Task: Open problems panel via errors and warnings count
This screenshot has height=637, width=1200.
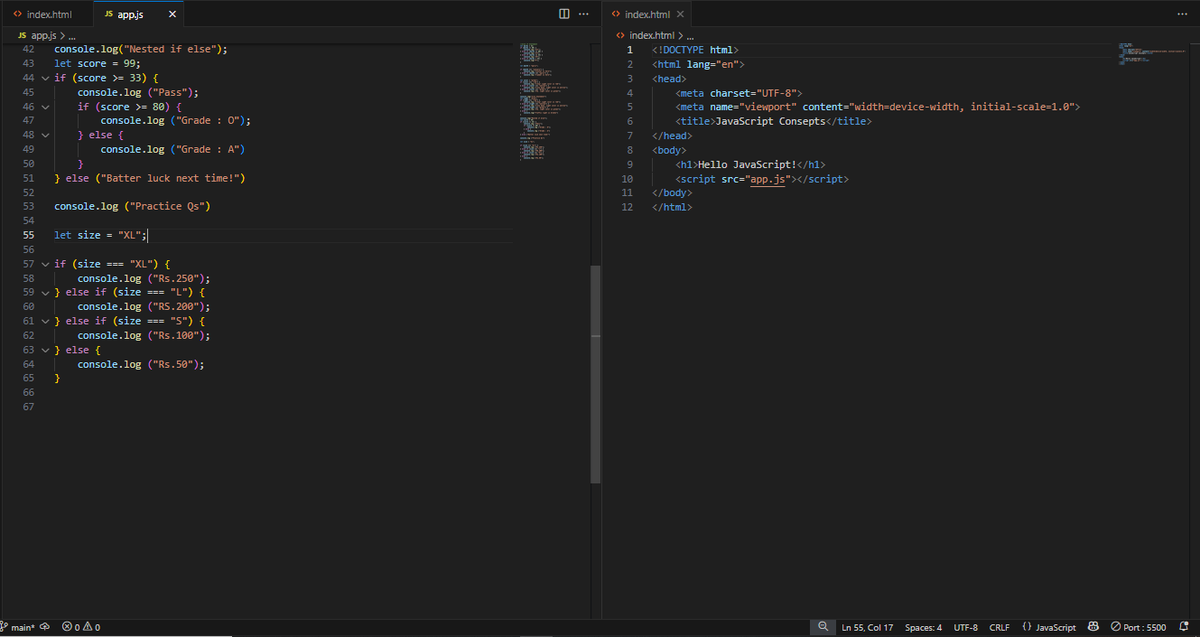Action: point(80,627)
